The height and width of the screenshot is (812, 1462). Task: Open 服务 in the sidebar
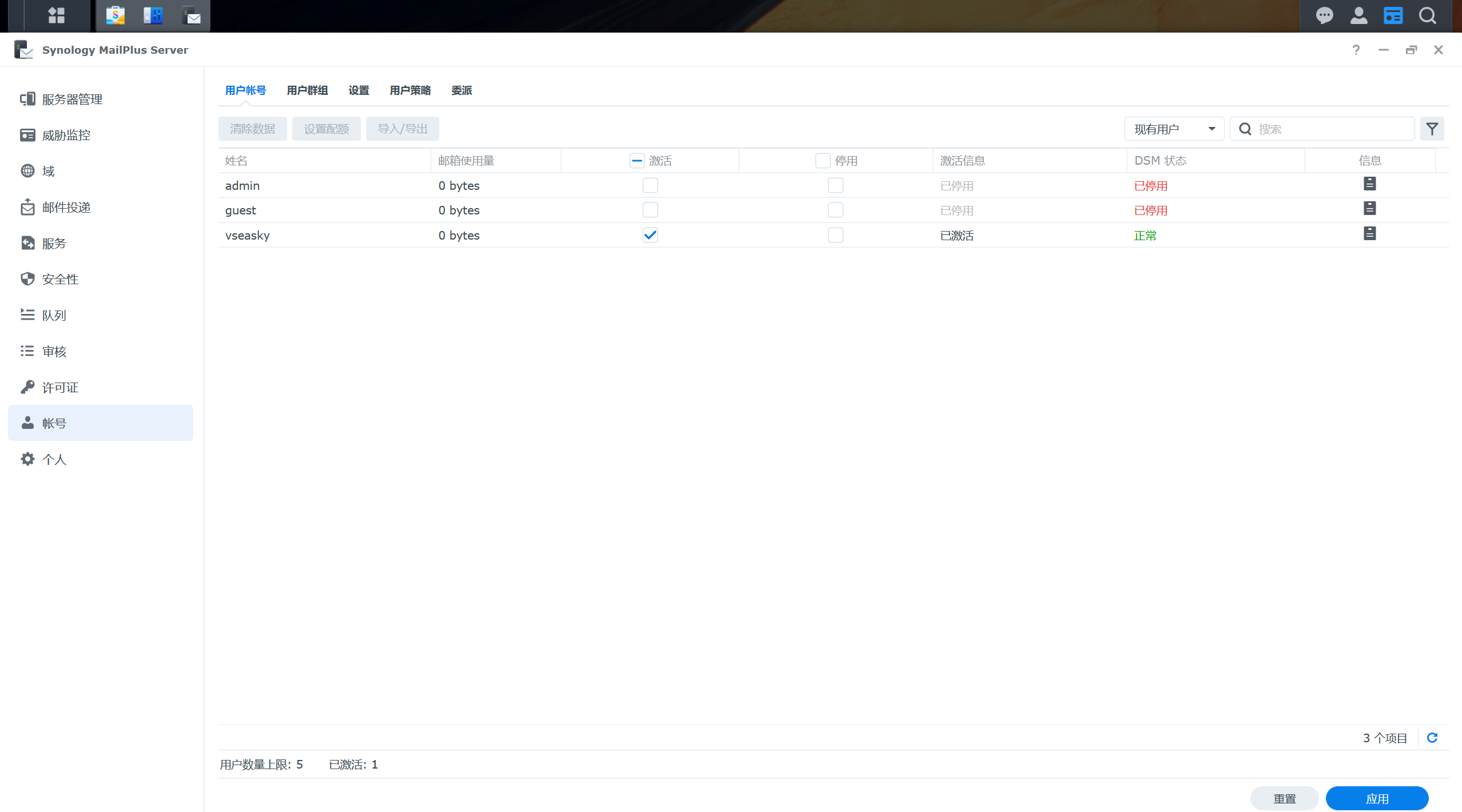tap(101, 243)
